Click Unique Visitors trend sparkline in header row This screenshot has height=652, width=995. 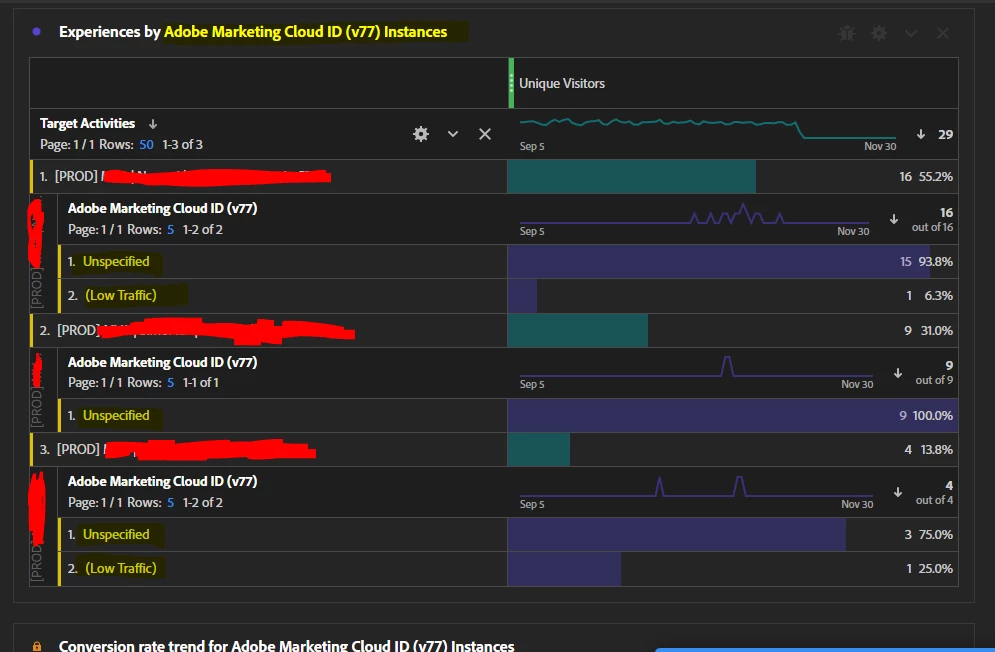pos(708,128)
